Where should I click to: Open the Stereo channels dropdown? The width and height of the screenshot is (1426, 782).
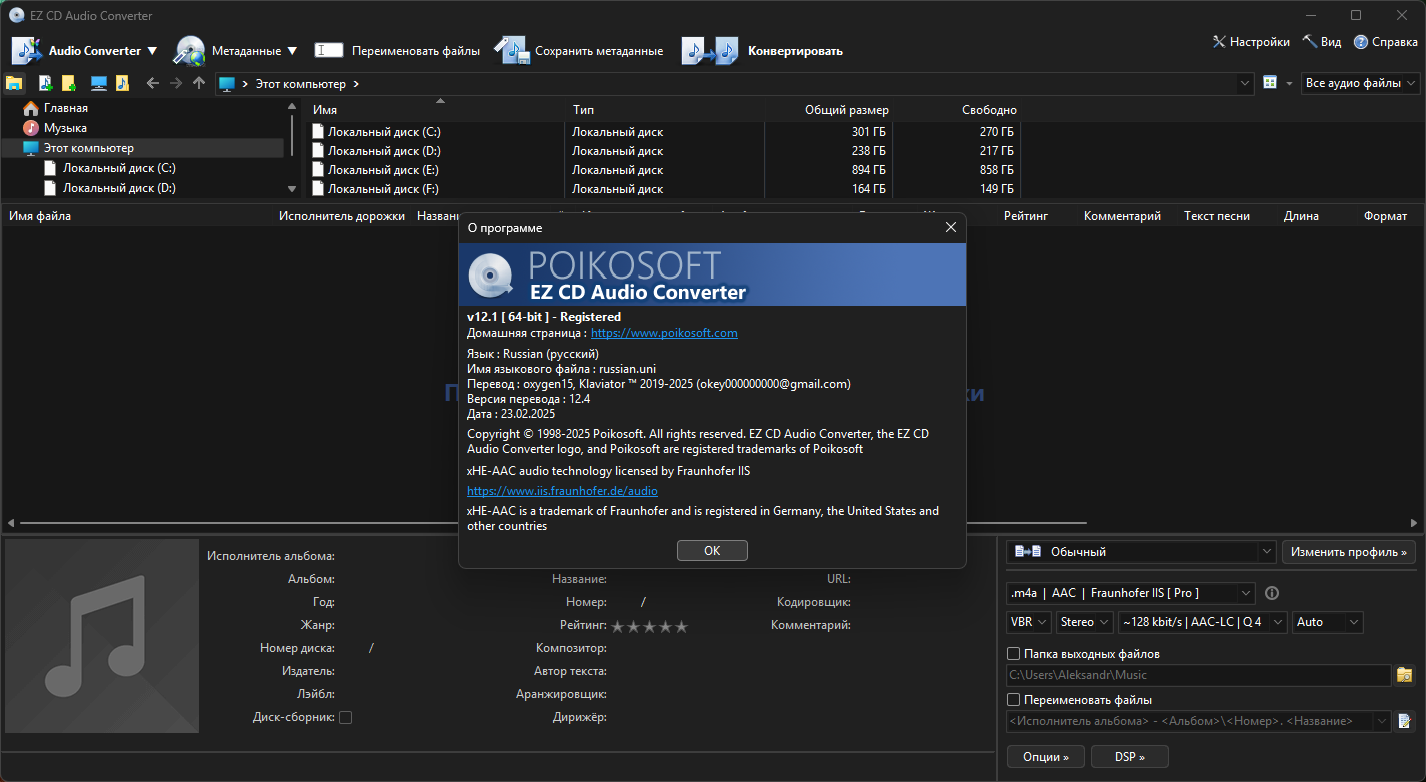(1084, 622)
